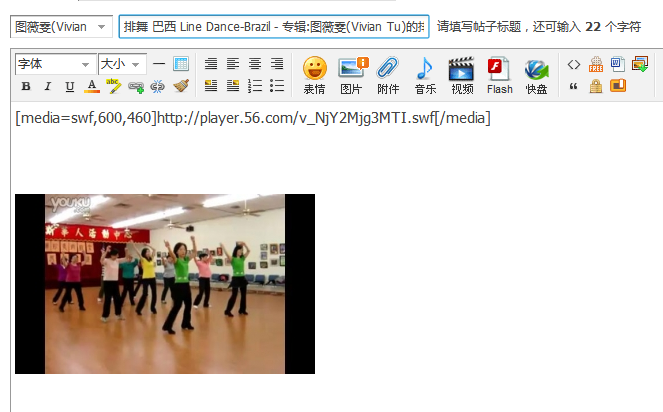Open the 大小 font size dropdown

click(x=122, y=64)
